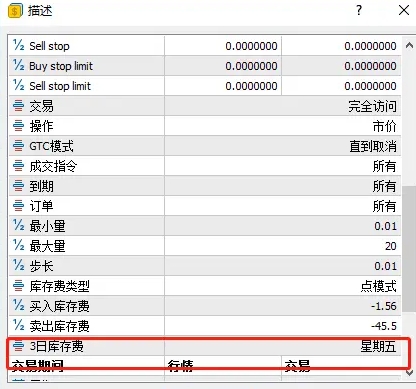Click the 3日库存费 property label

point(56,346)
